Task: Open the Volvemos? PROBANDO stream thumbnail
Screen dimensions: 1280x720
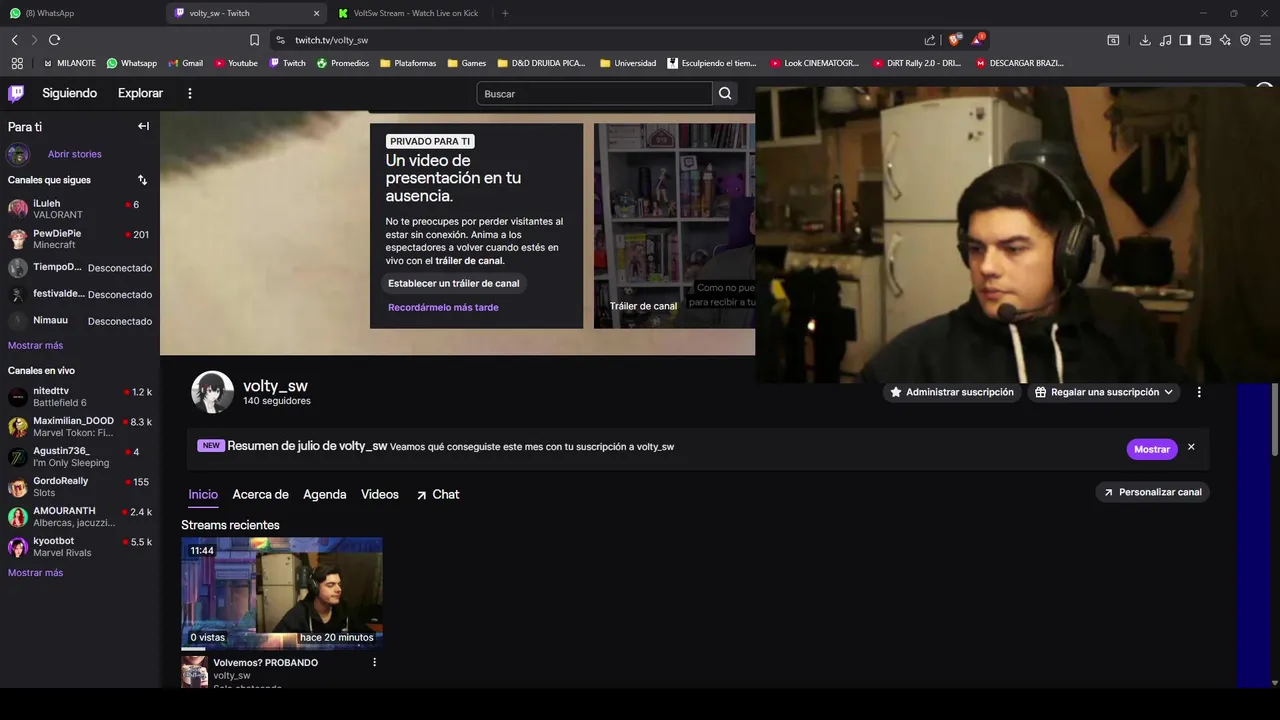Action: (282, 593)
